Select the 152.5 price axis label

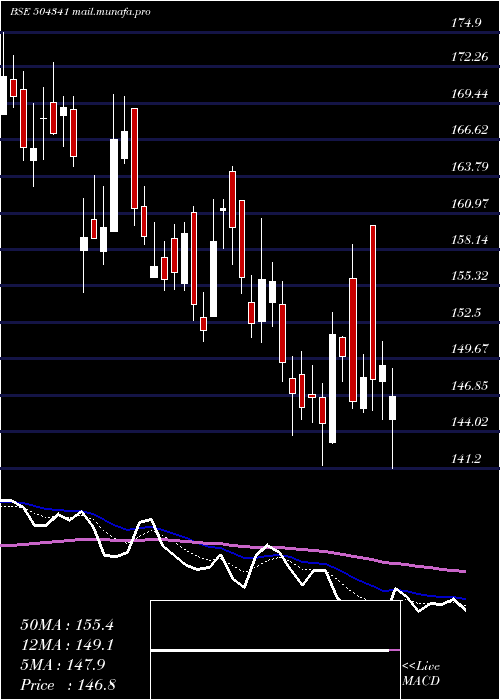(x=466, y=312)
